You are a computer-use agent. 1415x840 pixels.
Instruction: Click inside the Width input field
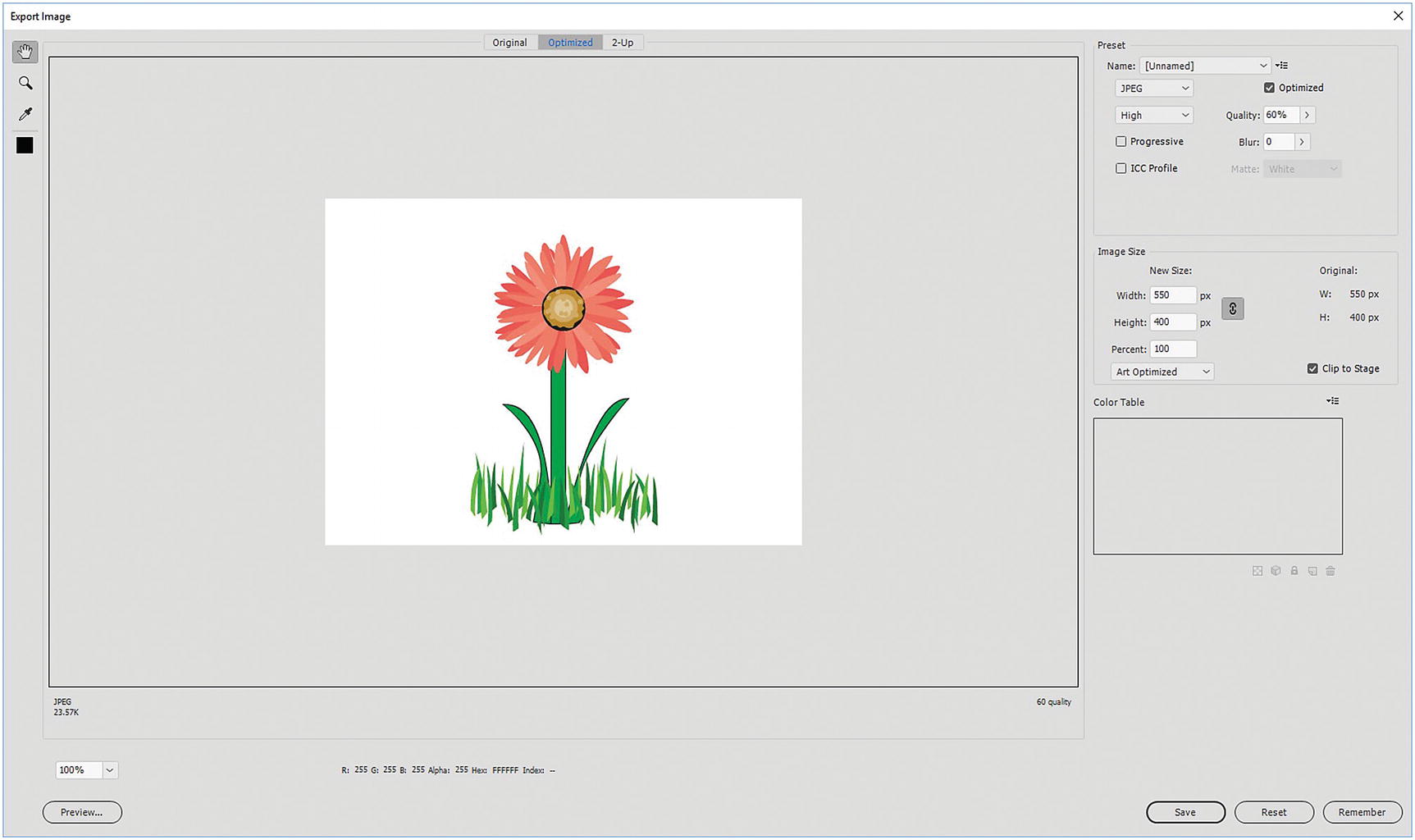click(x=1172, y=295)
